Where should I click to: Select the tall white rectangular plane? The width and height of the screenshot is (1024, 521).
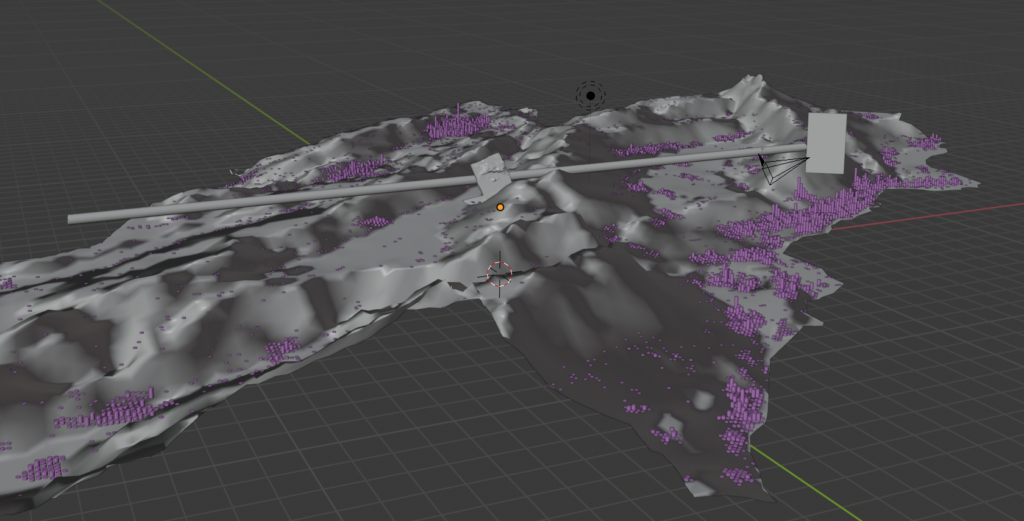pyautogui.click(x=827, y=144)
